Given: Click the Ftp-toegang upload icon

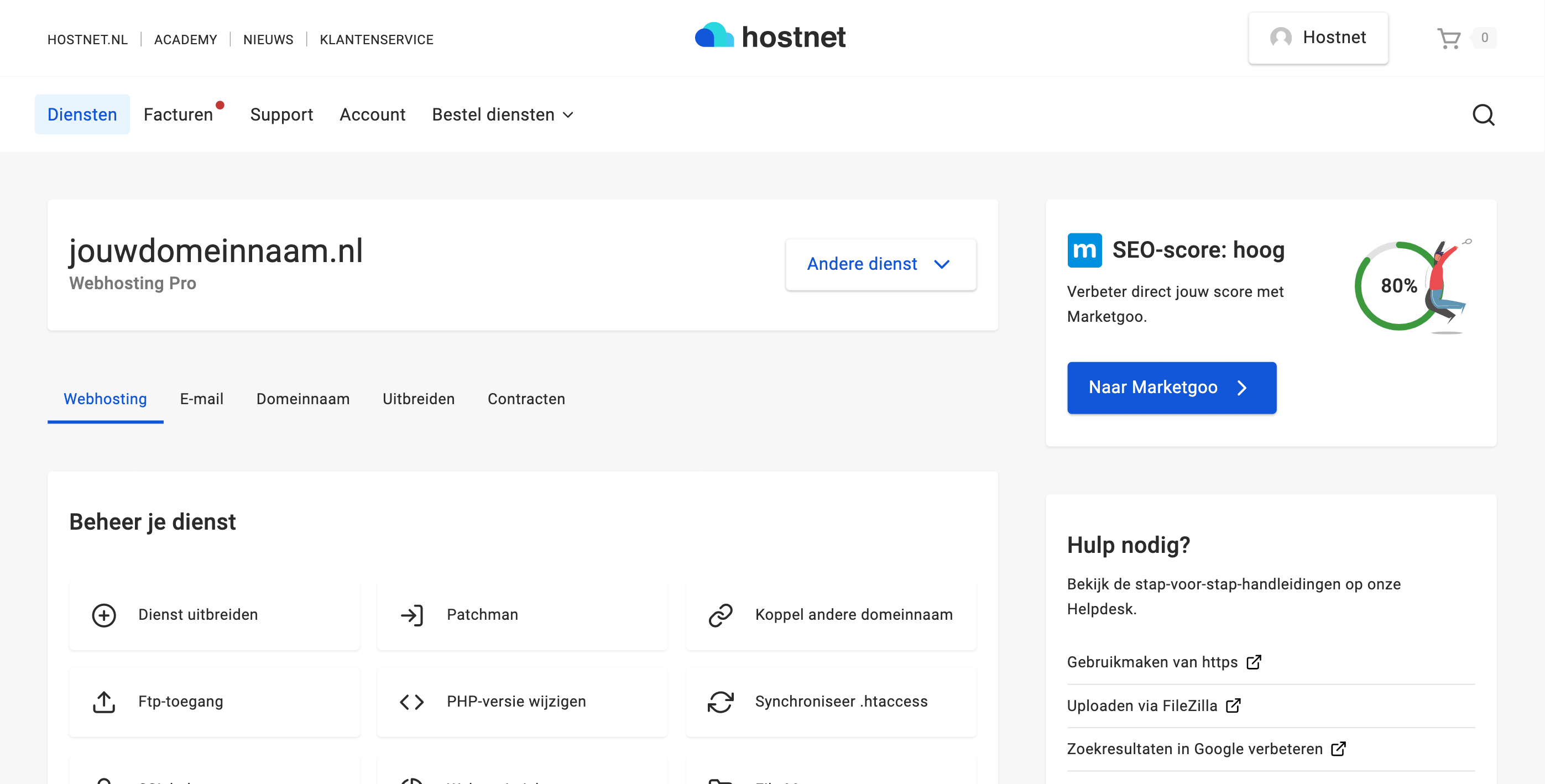Looking at the screenshot, I should tap(104, 701).
